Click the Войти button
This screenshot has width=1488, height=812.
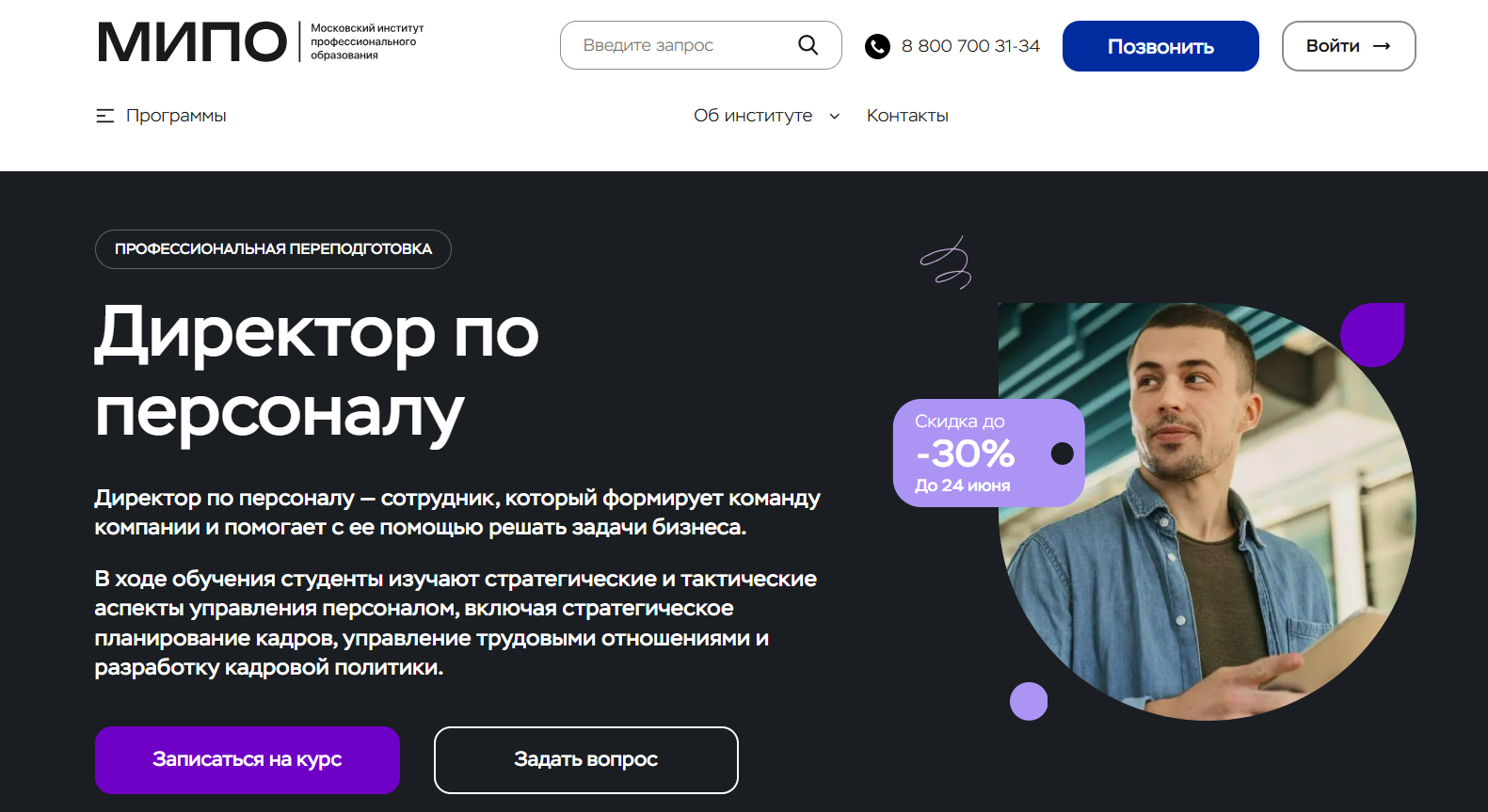pyautogui.click(x=1349, y=46)
